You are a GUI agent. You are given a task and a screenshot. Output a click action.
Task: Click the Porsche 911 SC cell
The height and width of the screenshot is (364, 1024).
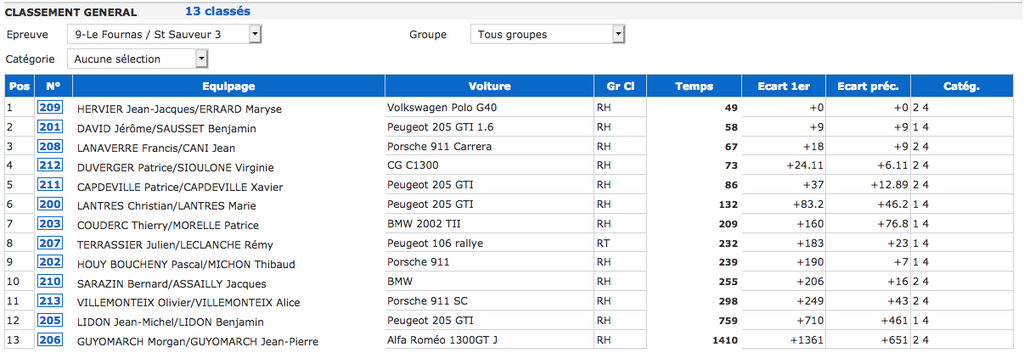click(489, 301)
